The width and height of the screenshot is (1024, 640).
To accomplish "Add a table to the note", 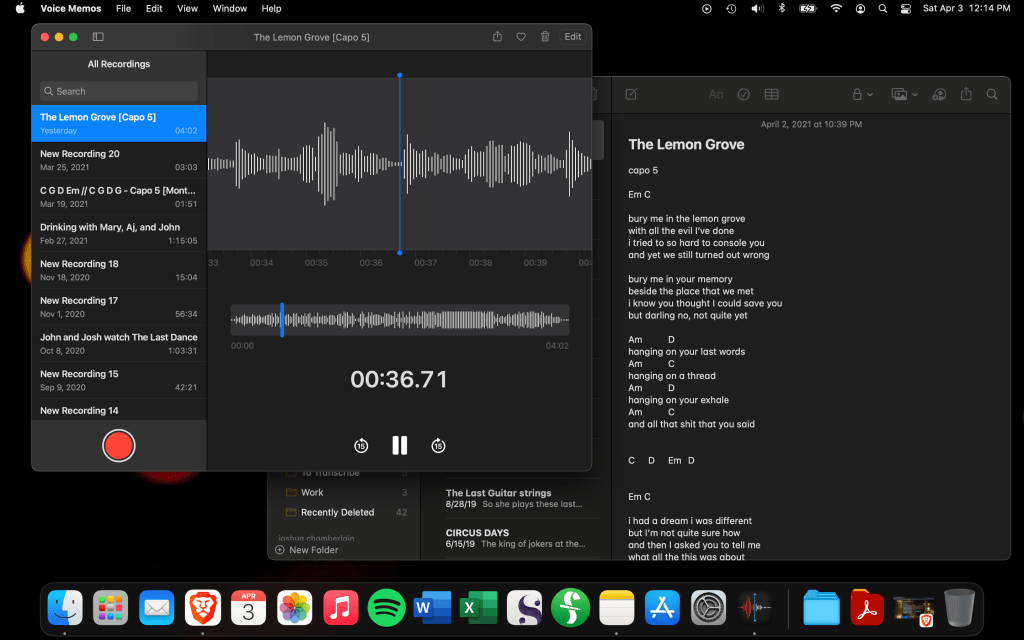I will click(772, 94).
